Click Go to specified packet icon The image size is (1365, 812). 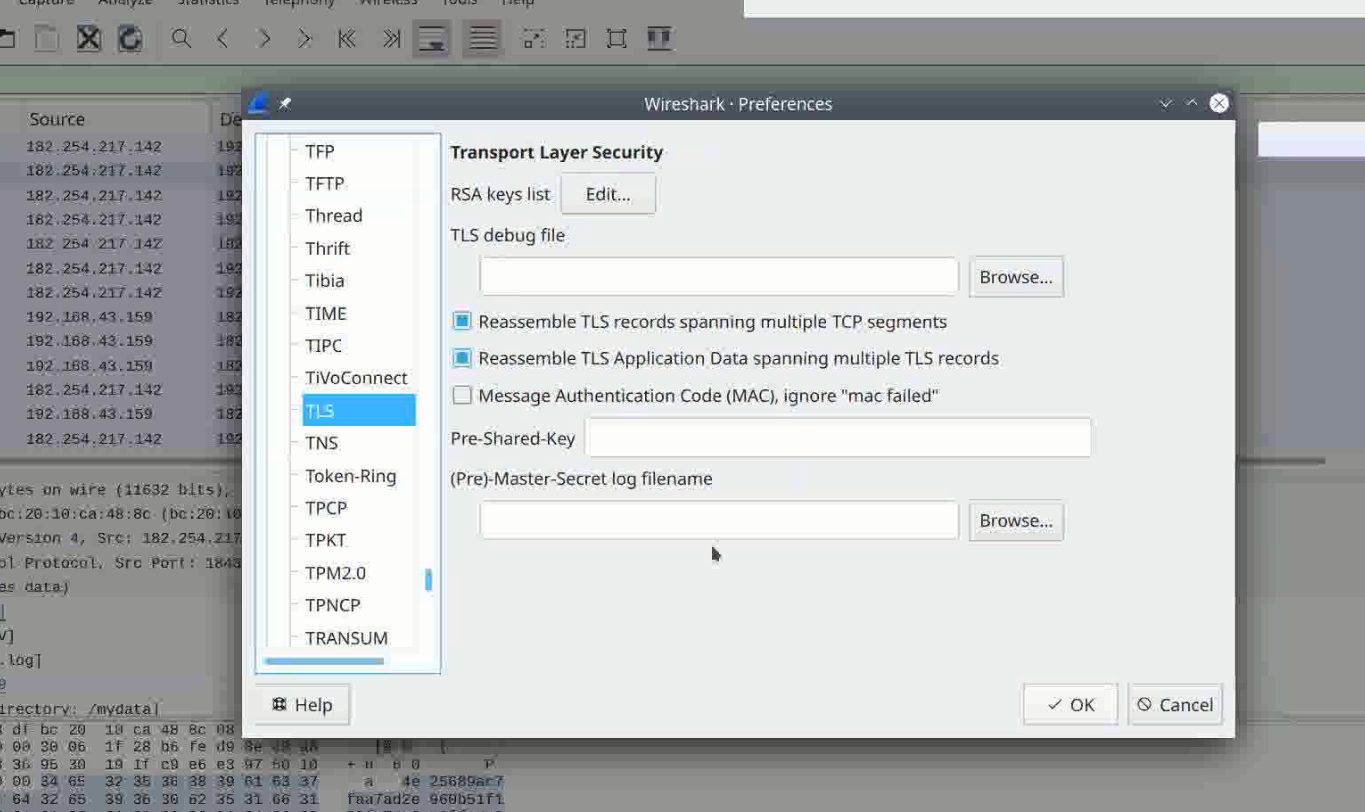(304, 39)
